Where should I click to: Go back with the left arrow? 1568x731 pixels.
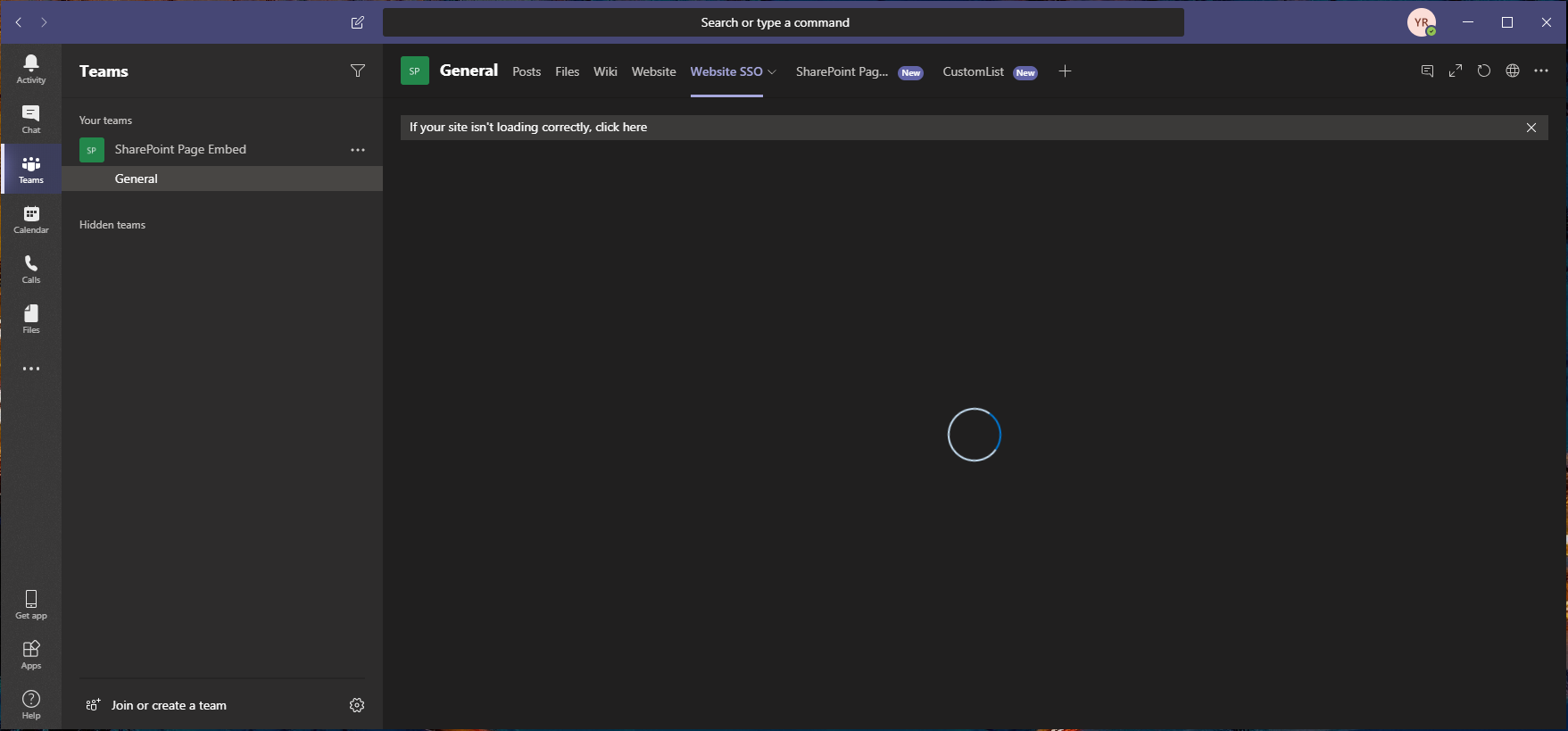(19, 22)
